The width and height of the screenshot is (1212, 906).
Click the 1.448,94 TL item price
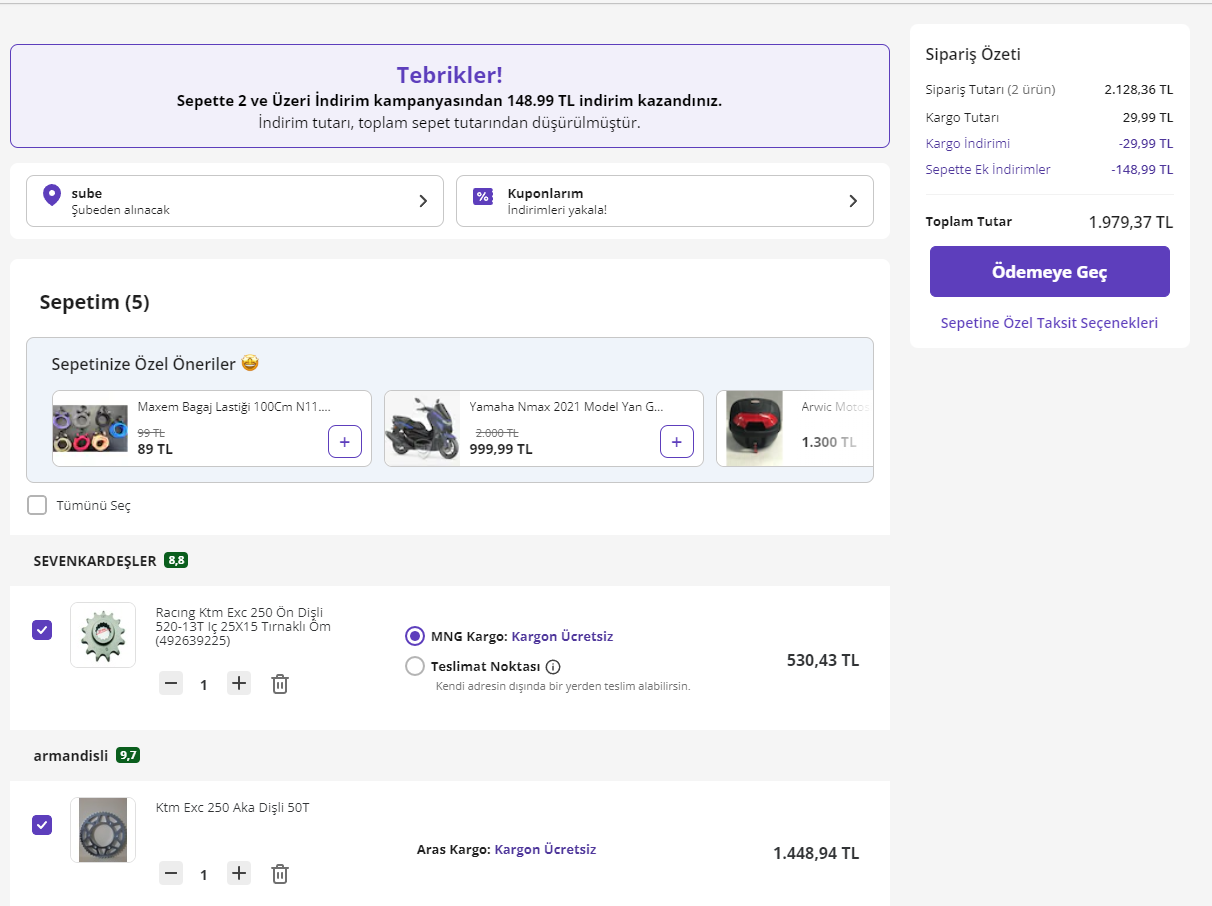point(816,853)
